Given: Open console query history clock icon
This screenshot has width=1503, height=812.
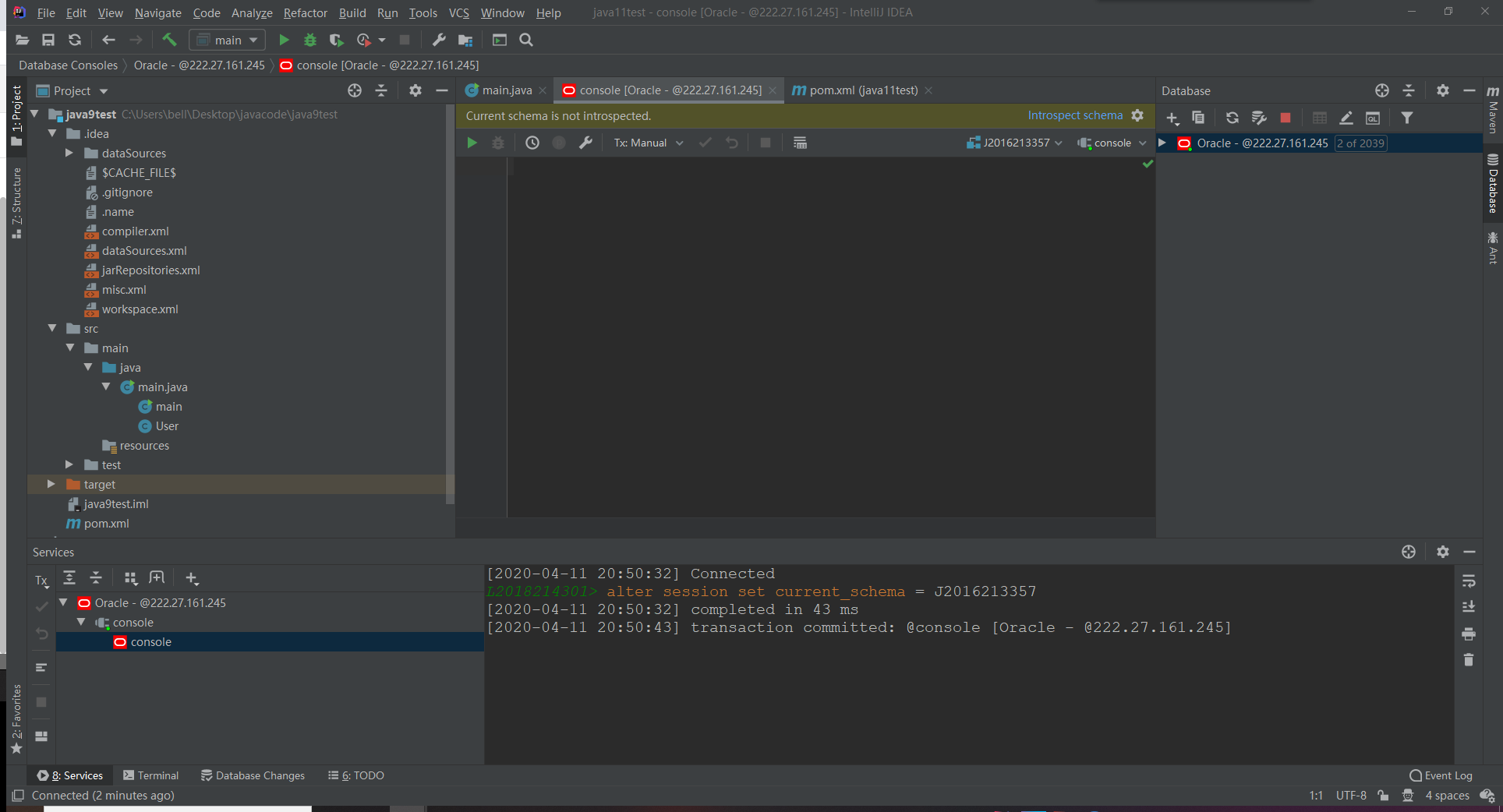Looking at the screenshot, I should [x=532, y=143].
